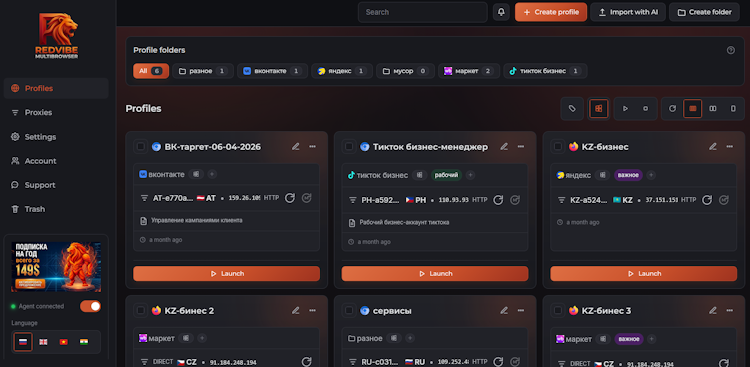Open Settings in sidebar

pos(56,137)
